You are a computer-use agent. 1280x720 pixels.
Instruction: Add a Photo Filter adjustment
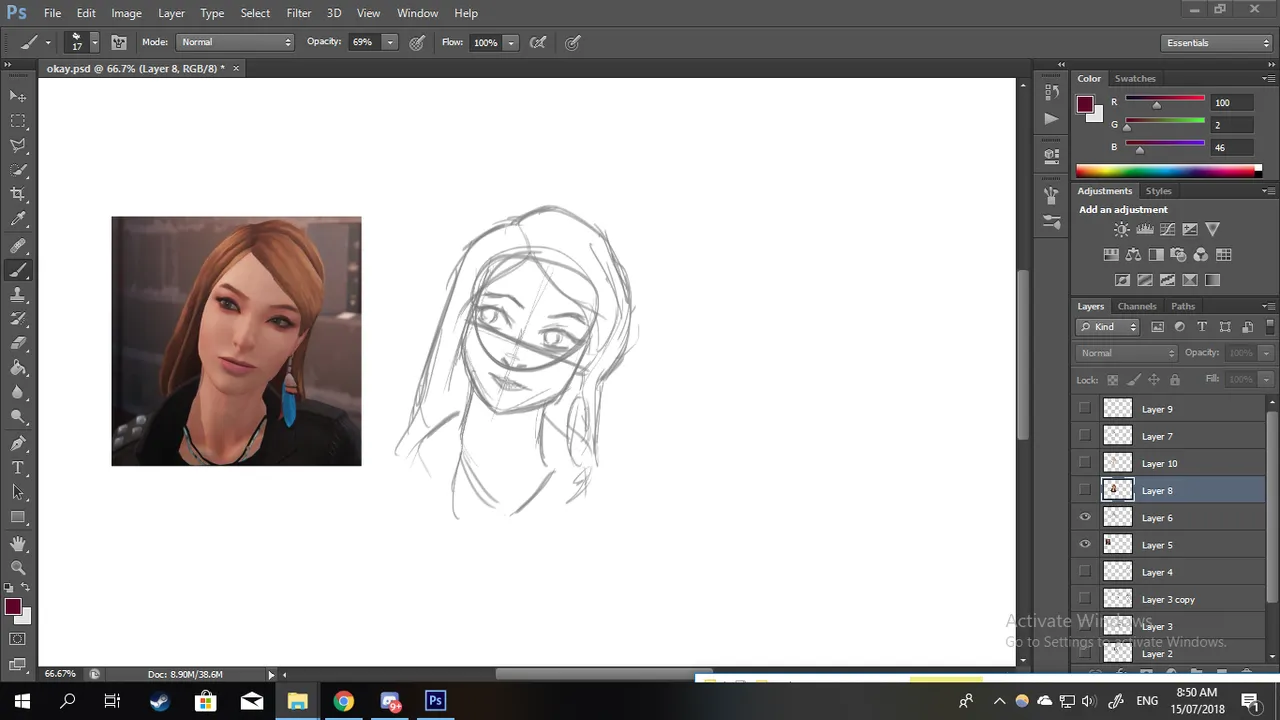(x=1178, y=255)
